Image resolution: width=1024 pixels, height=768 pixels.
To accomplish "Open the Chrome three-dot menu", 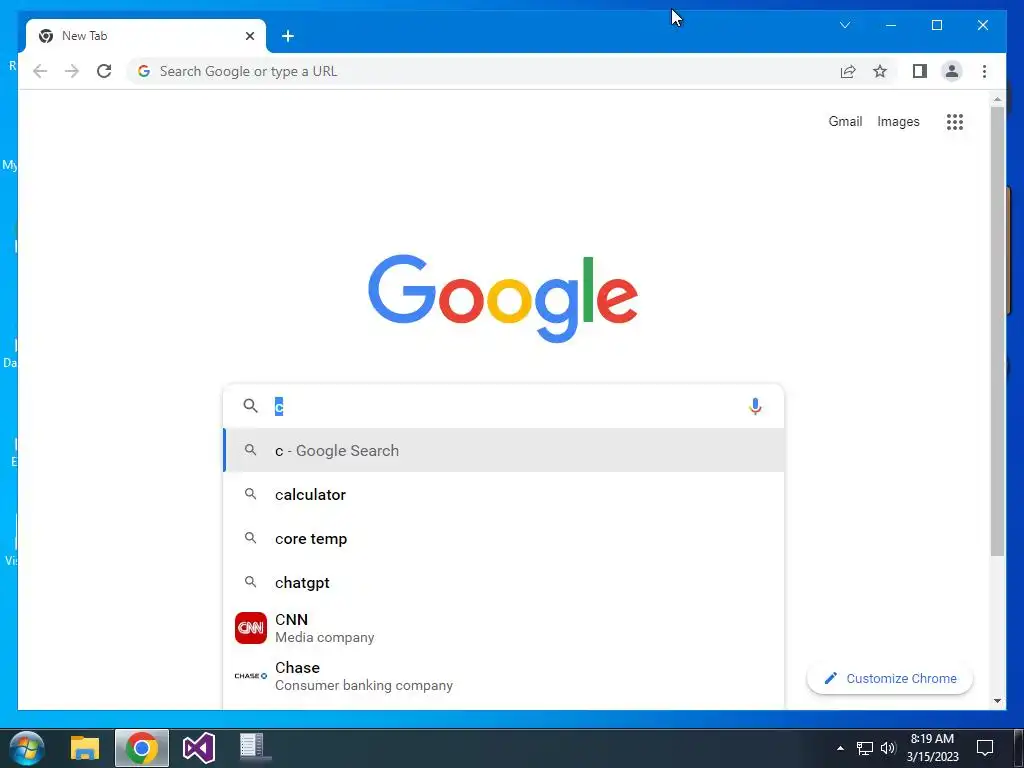I will coord(984,71).
